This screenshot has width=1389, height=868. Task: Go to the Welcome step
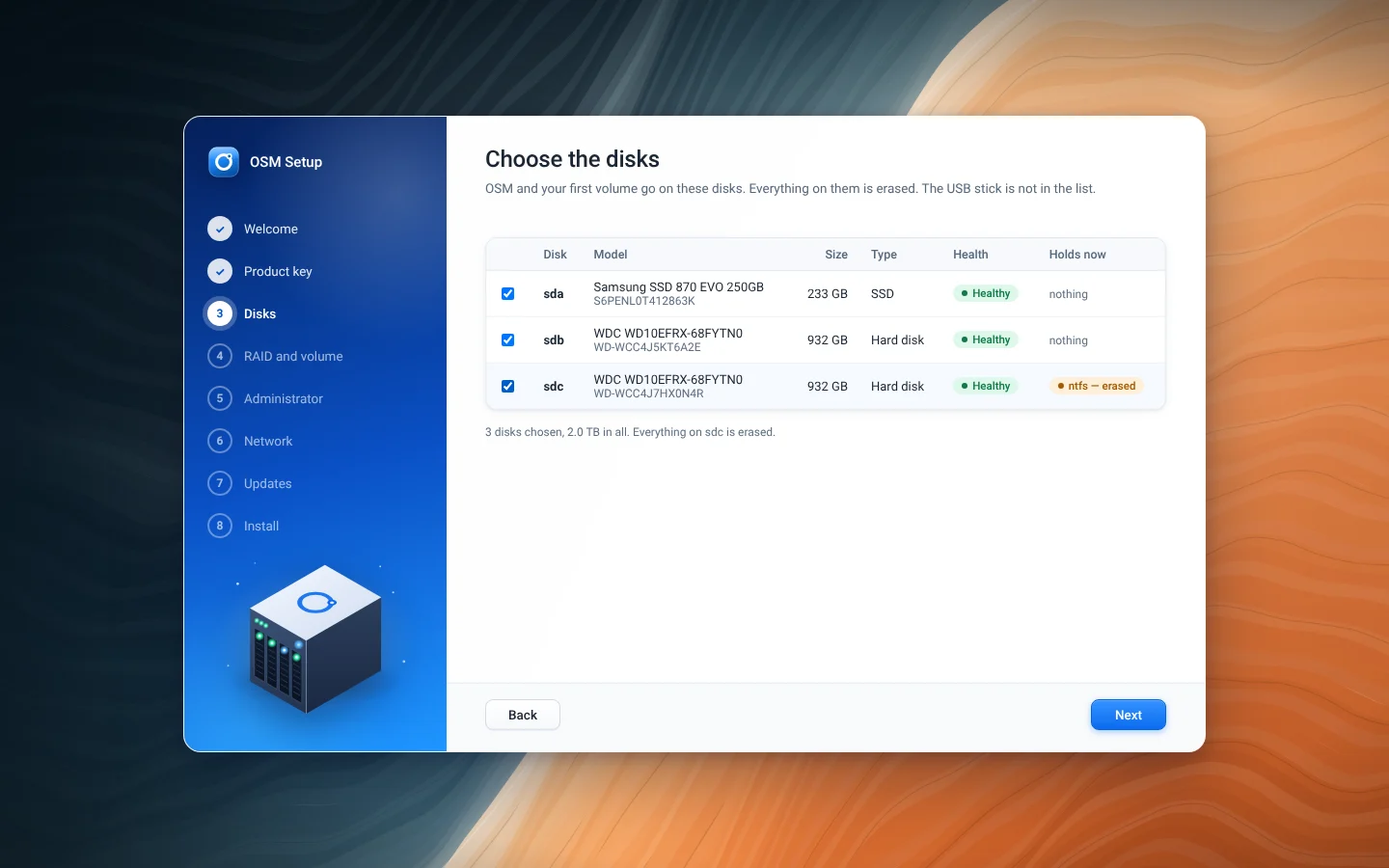coord(271,229)
